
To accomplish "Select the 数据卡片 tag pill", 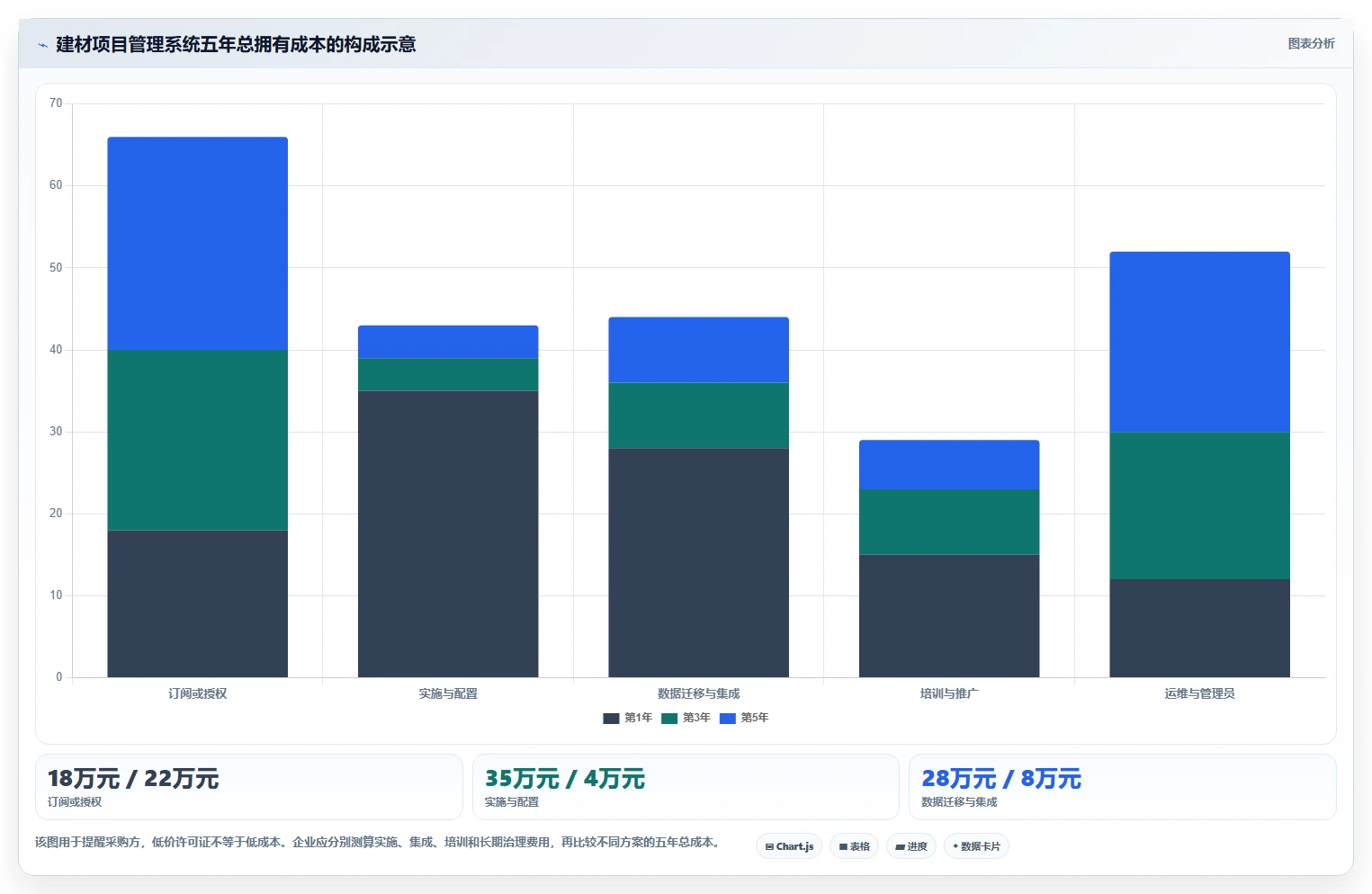I will (976, 846).
